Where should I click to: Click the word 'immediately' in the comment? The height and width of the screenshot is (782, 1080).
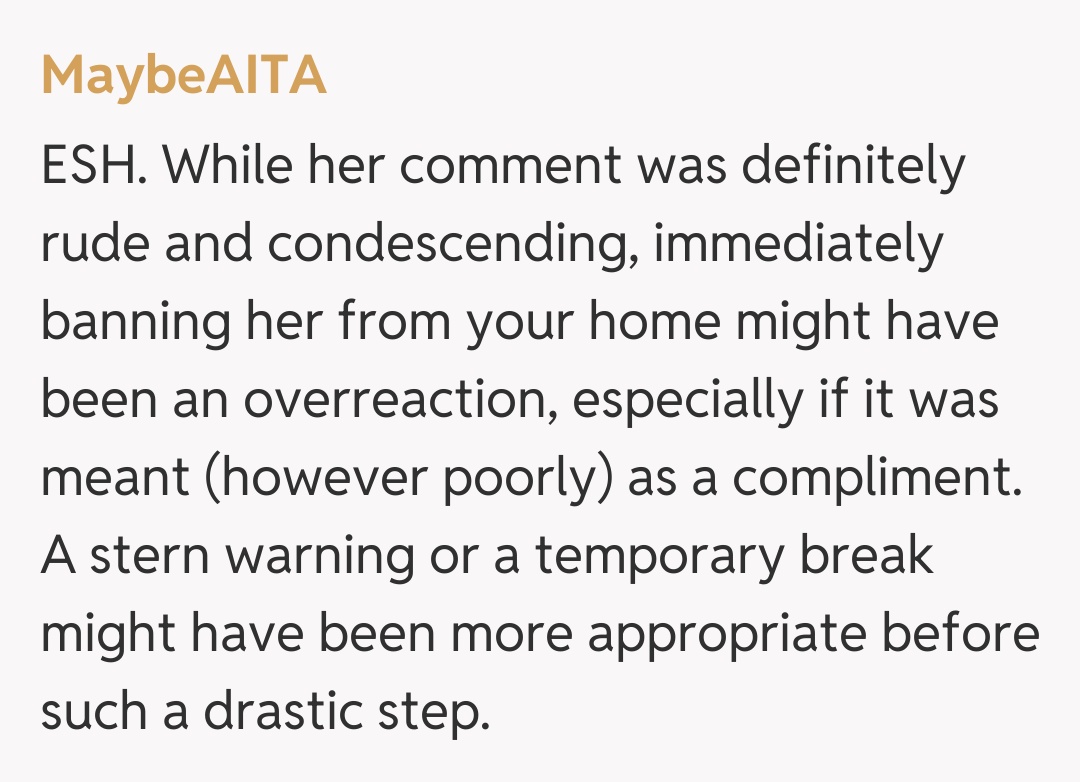click(x=798, y=245)
